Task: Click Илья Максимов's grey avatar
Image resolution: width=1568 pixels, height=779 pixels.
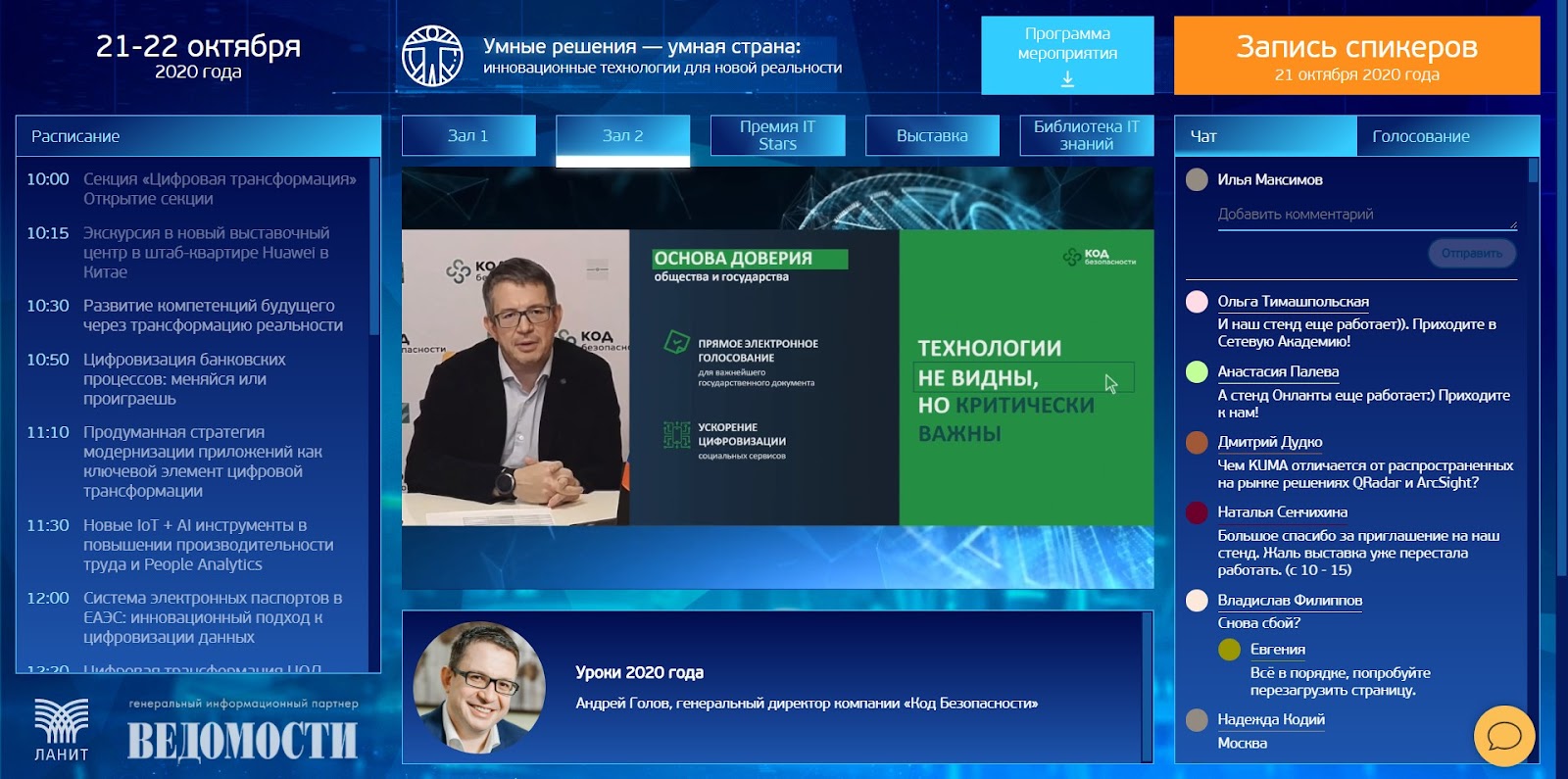Action: tap(1197, 179)
